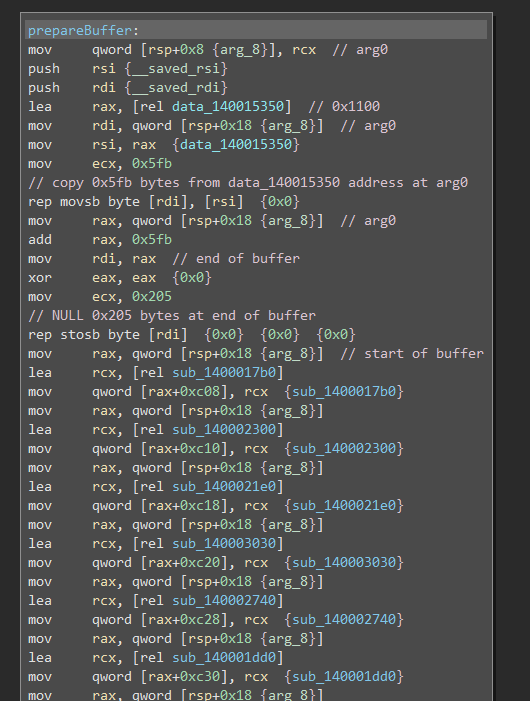Click {sub_140003030} annotation after rax+0xc20

tap(344, 562)
